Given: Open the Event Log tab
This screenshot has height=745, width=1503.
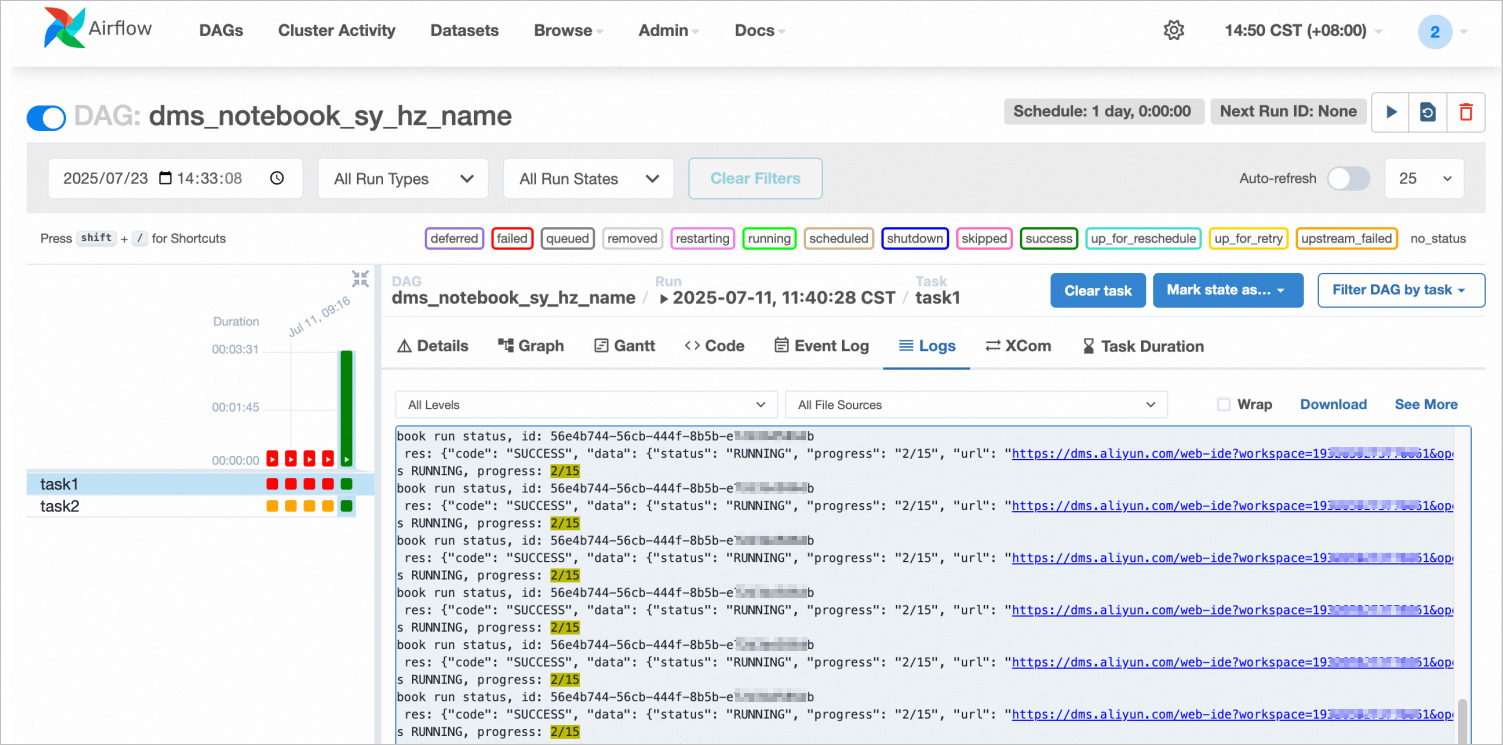Looking at the screenshot, I should (x=821, y=346).
